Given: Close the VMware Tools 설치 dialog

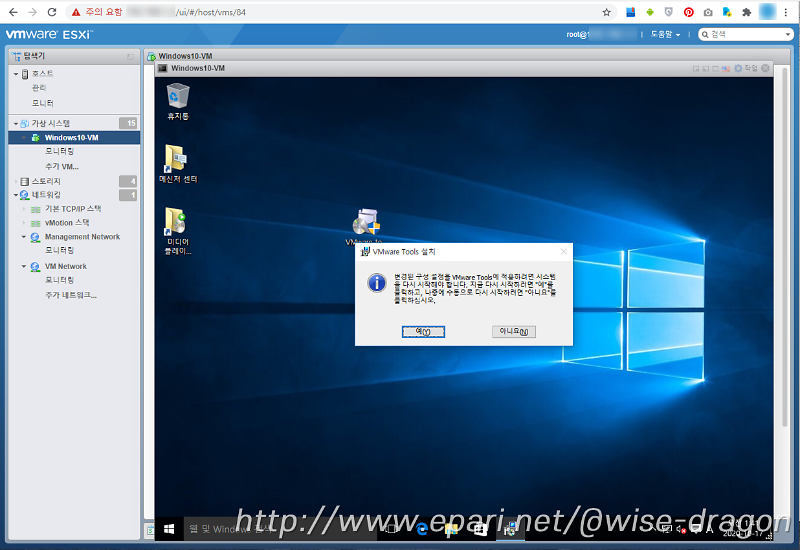Looking at the screenshot, I should 563,252.
